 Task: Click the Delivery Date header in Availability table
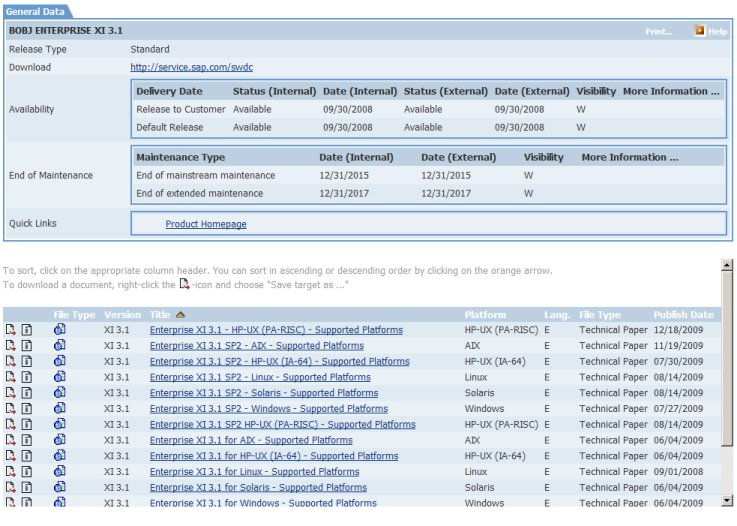[x=169, y=91]
